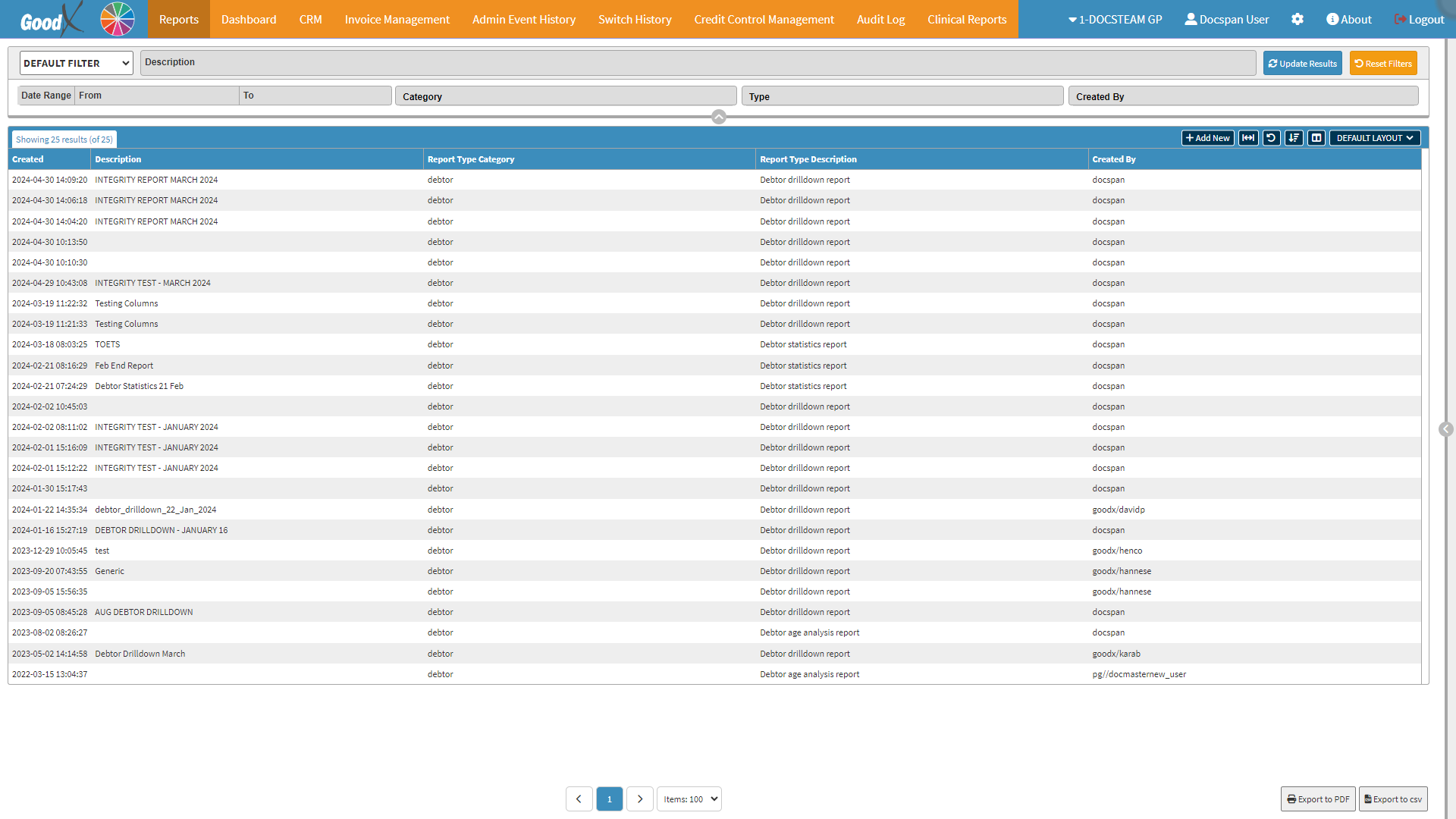The width and height of the screenshot is (1456, 819).
Task: Select the Debtor Statistics 21 Feb row
Action: point(714,386)
